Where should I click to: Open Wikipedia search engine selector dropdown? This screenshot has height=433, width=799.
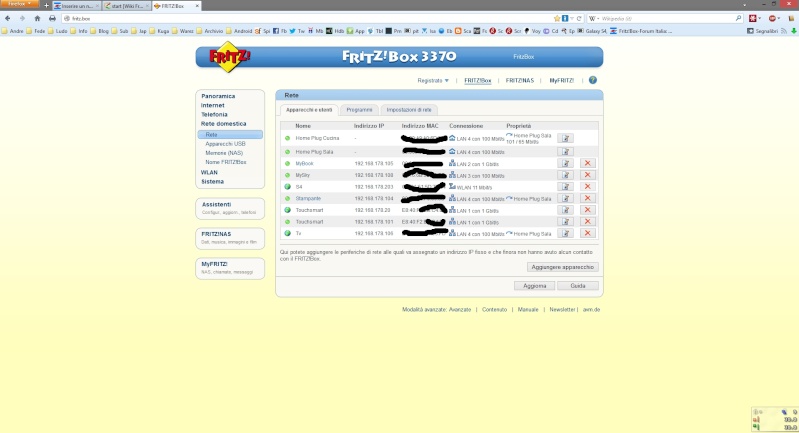tap(594, 18)
